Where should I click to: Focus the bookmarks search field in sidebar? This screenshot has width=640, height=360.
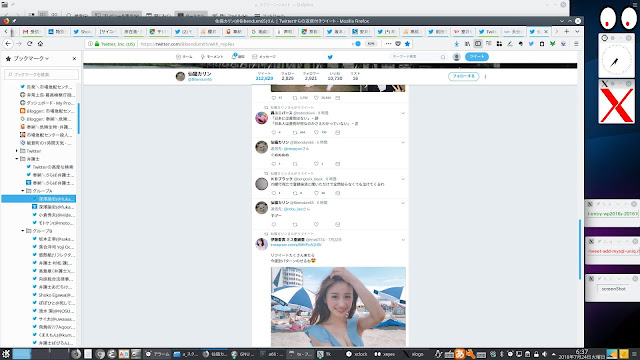41,74
